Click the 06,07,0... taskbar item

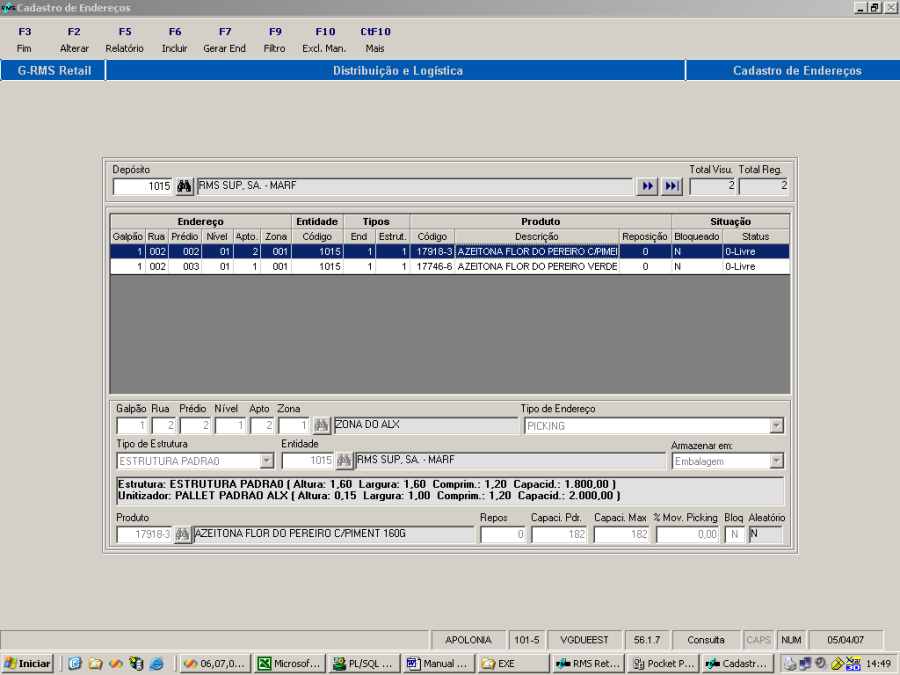pyautogui.click(x=215, y=664)
